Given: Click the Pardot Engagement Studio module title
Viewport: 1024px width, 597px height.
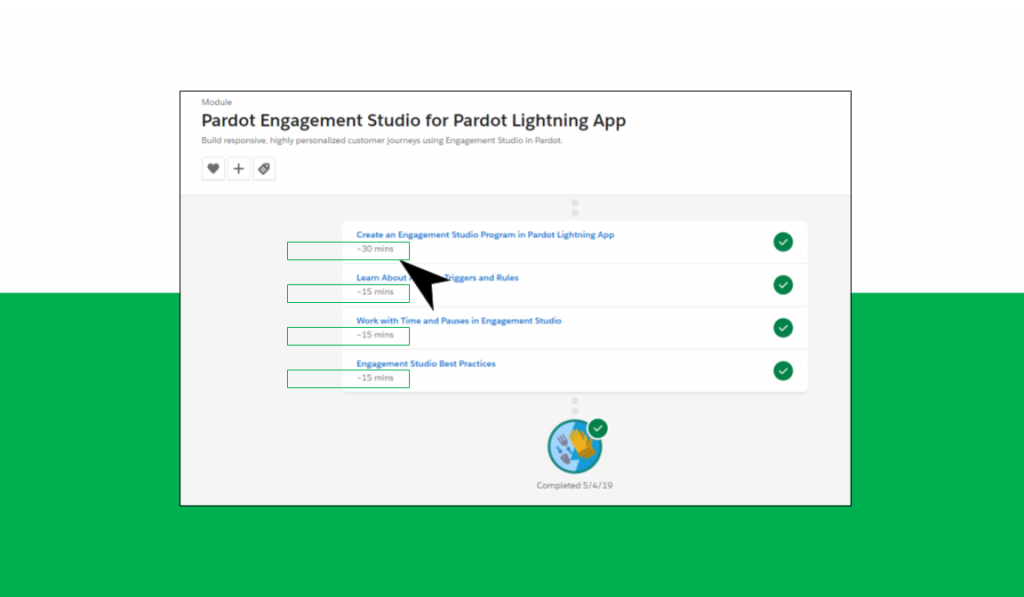Looking at the screenshot, I should [x=413, y=121].
